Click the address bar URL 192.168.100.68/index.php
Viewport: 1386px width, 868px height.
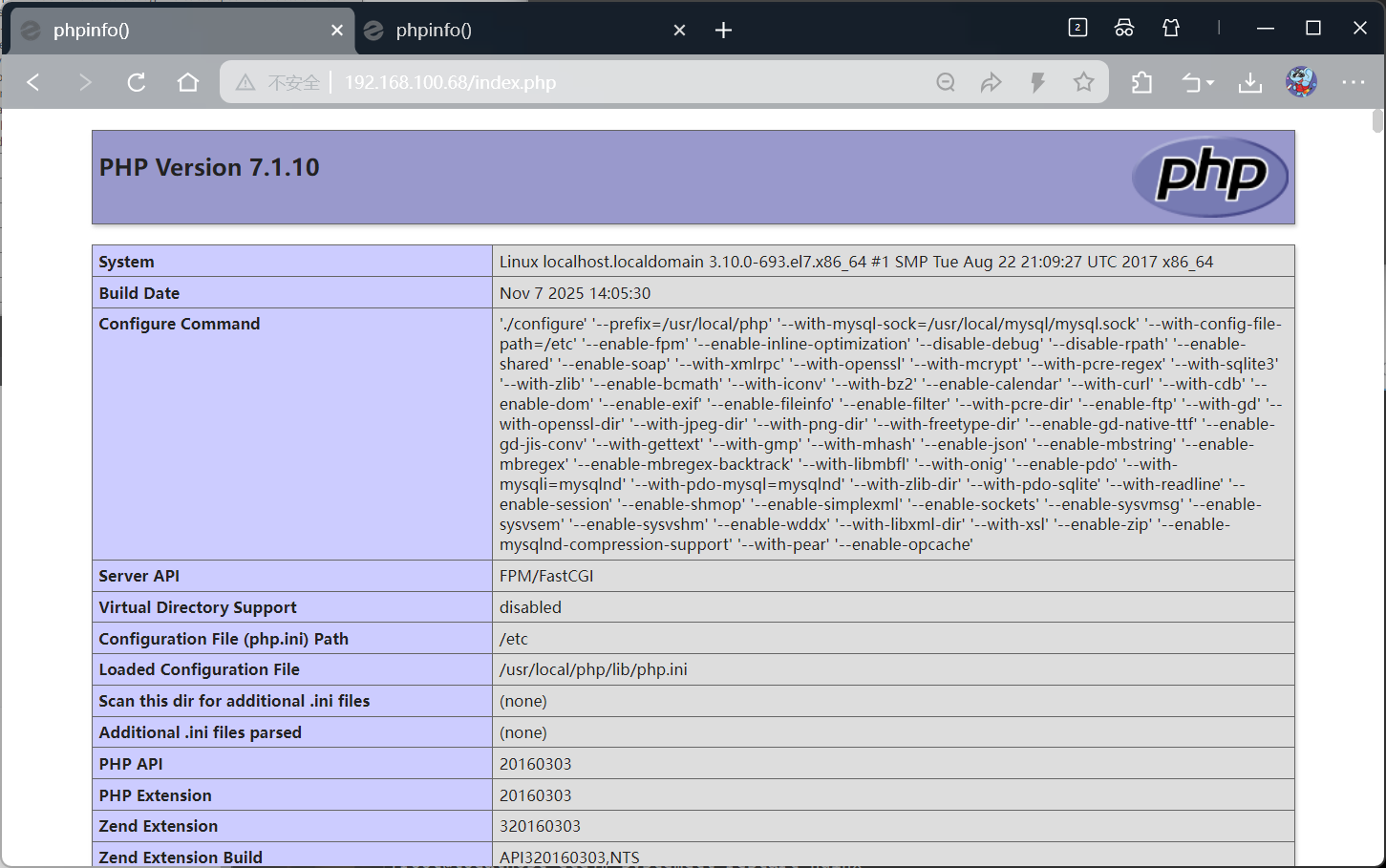click(x=450, y=83)
